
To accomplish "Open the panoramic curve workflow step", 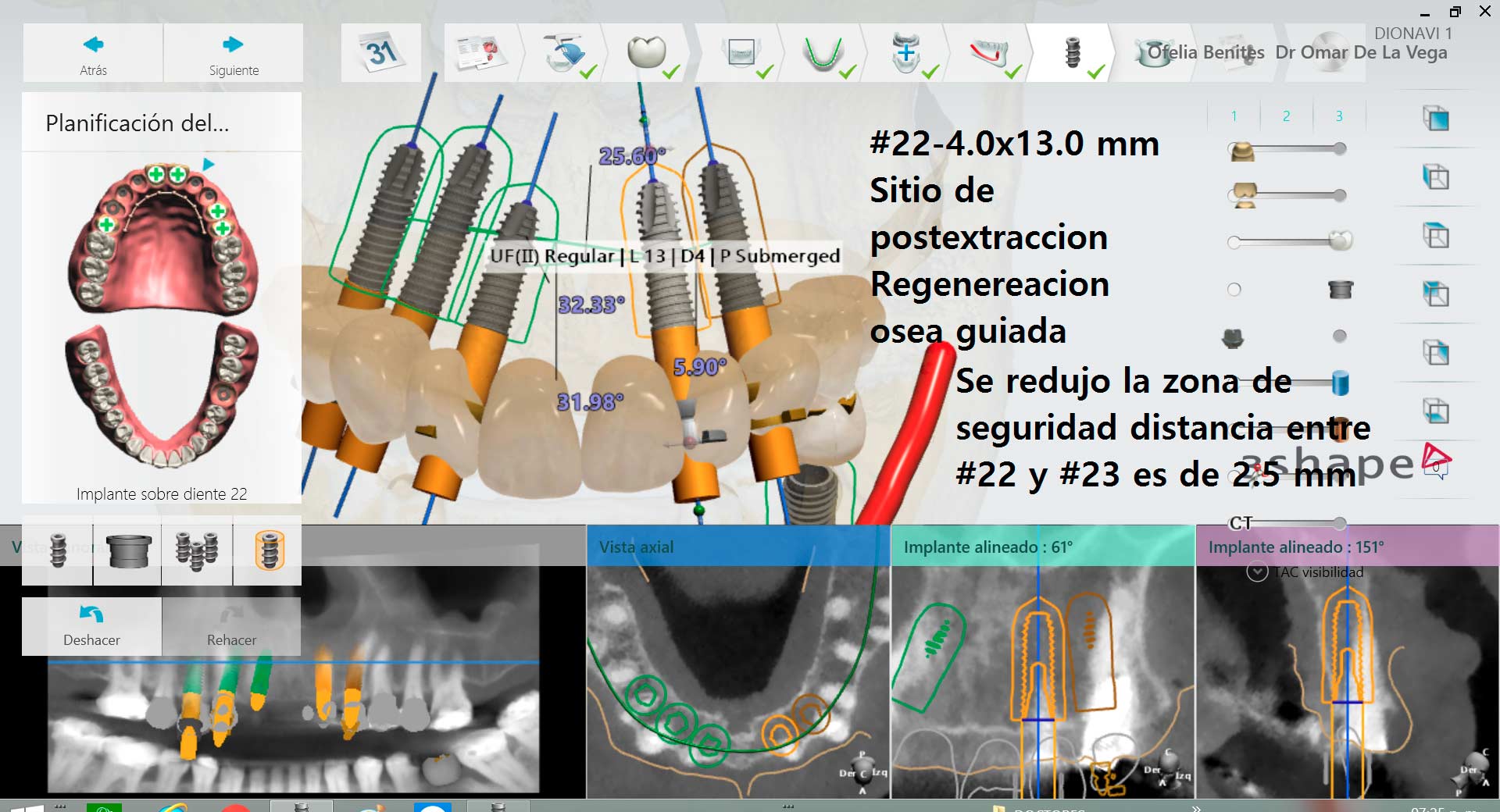I will tap(823, 53).
